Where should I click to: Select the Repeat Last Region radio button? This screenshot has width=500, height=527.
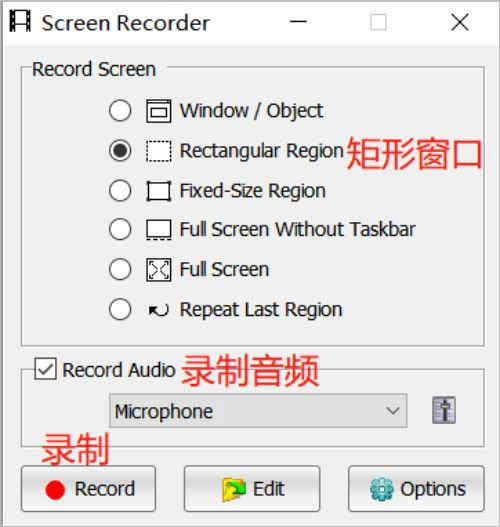point(120,309)
